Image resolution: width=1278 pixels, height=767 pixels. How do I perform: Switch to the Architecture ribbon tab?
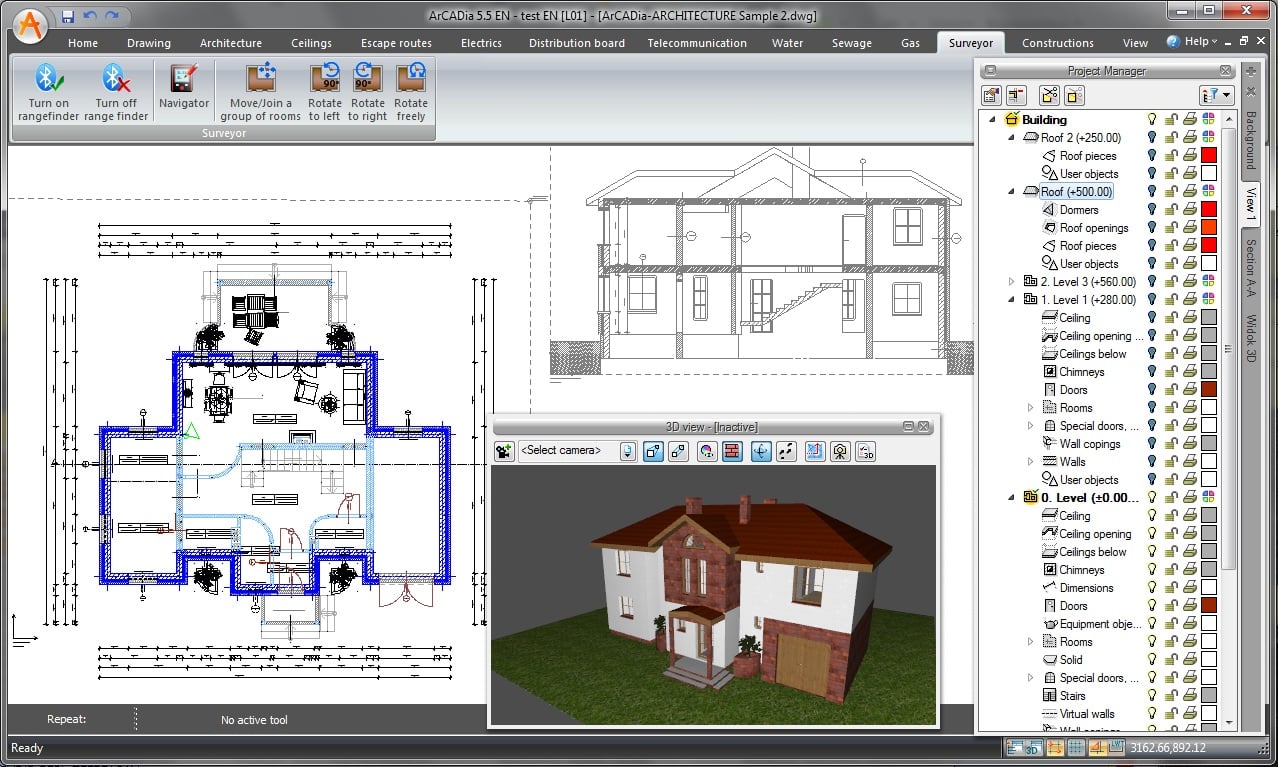(230, 43)
